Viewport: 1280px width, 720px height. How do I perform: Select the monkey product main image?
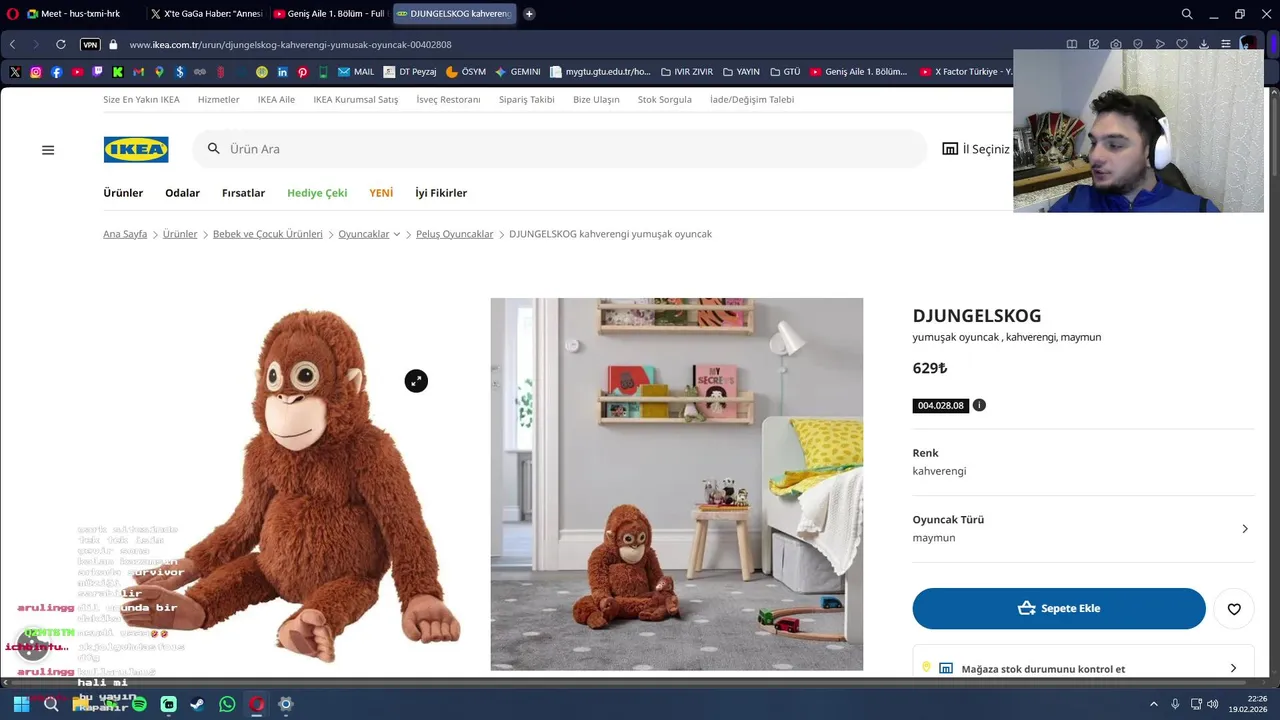(x=290, y=484)
